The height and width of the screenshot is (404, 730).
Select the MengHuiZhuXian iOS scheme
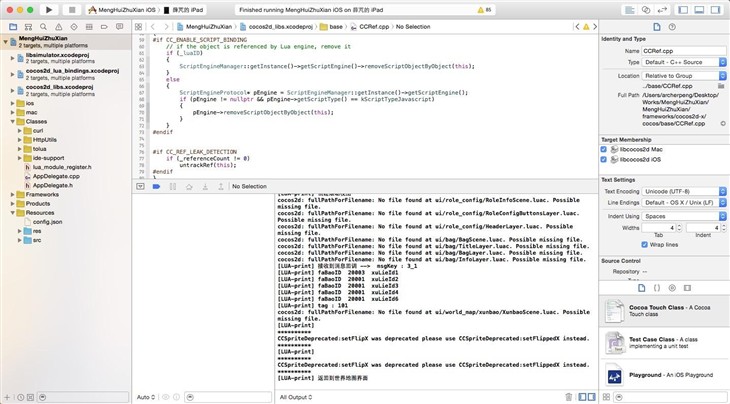click(x=122, y=10)
